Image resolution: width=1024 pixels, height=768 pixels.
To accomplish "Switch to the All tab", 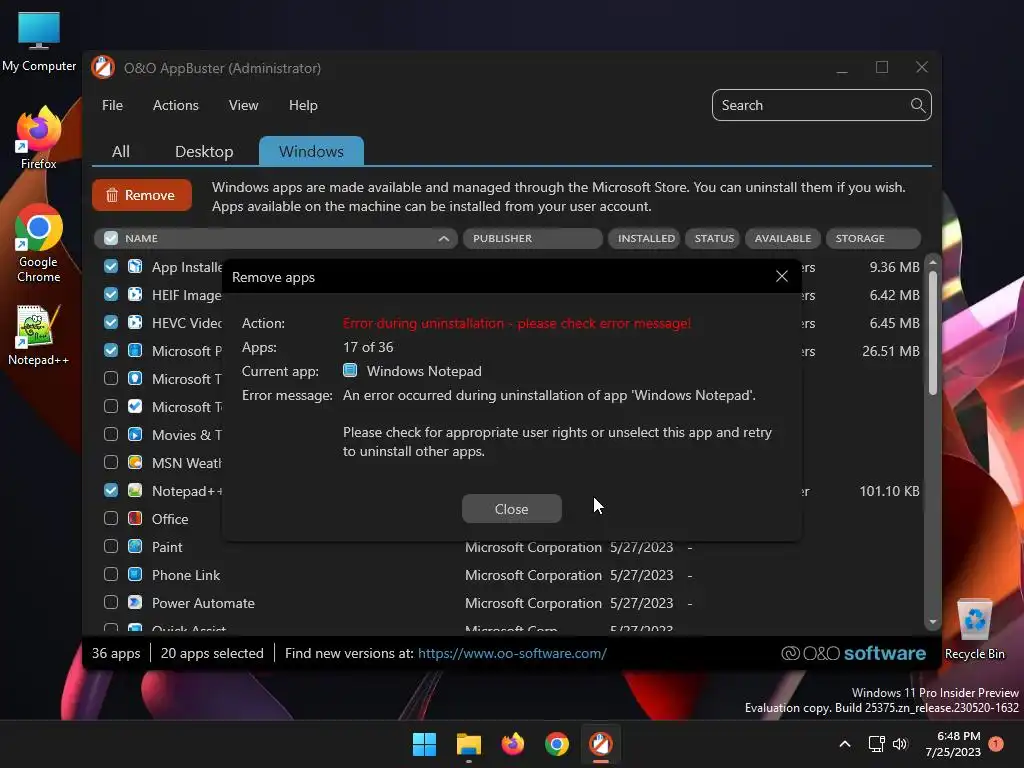I will point(121,152).
